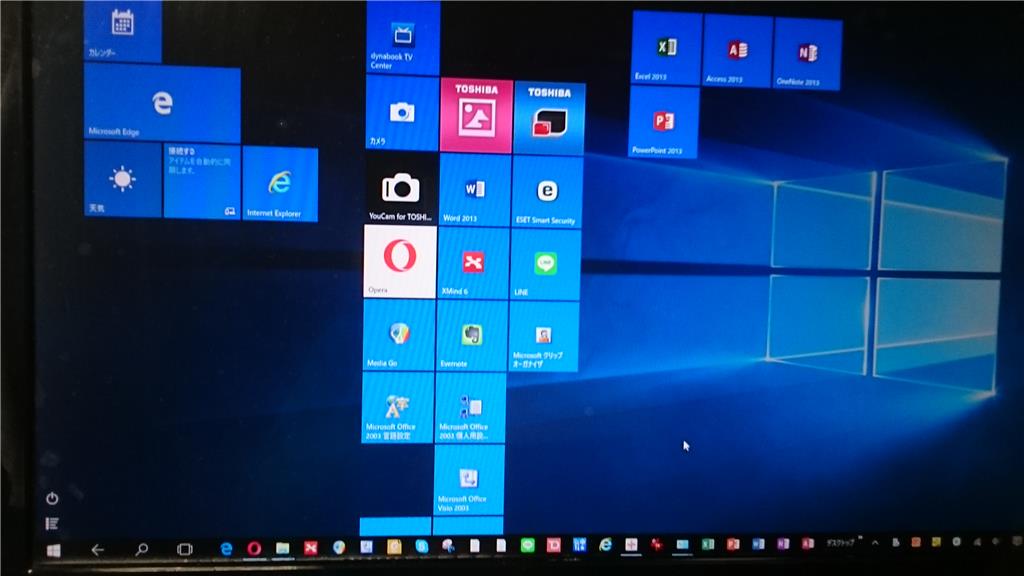The image size is (1024, 576).
Task: Click Excel icon on the taskbar
Action: (x=707, y=544)
